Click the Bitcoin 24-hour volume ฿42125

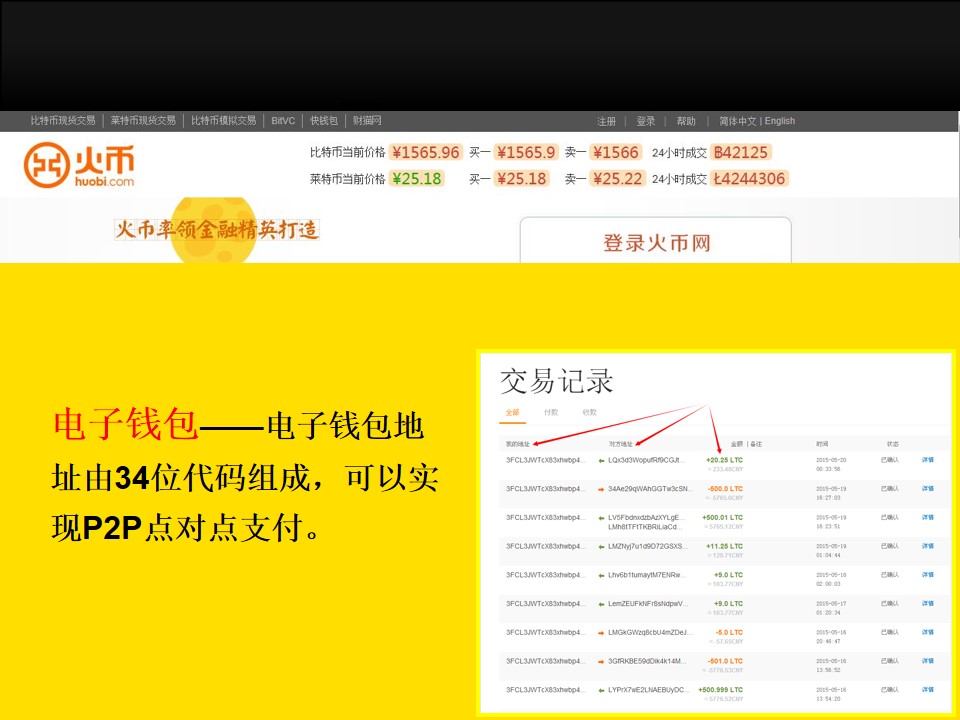(741, 152)
